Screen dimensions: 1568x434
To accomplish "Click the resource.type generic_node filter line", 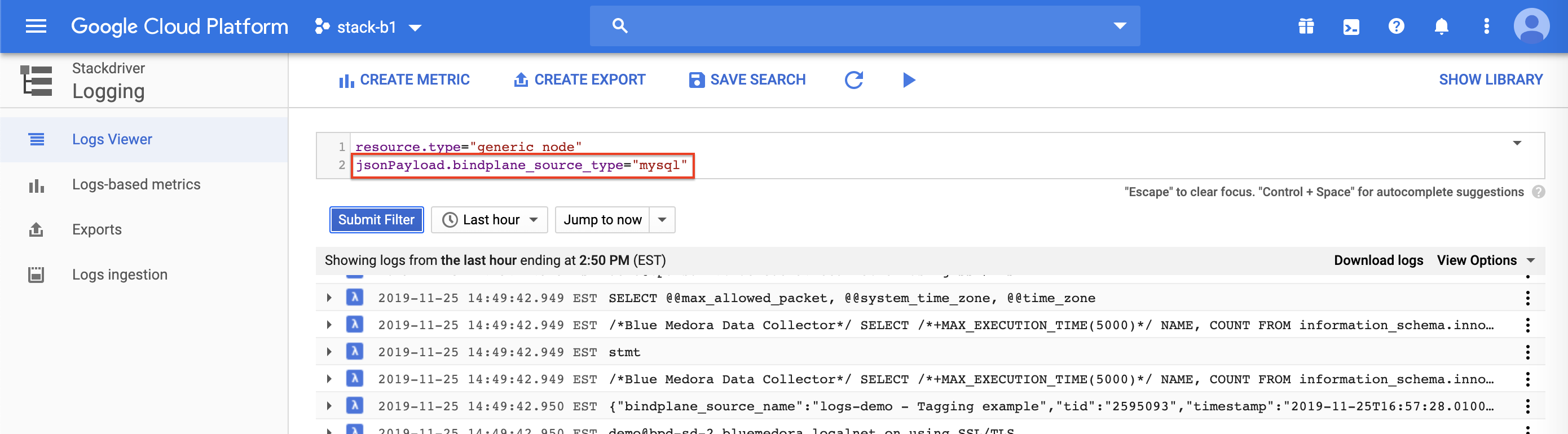I will (468, 147).
